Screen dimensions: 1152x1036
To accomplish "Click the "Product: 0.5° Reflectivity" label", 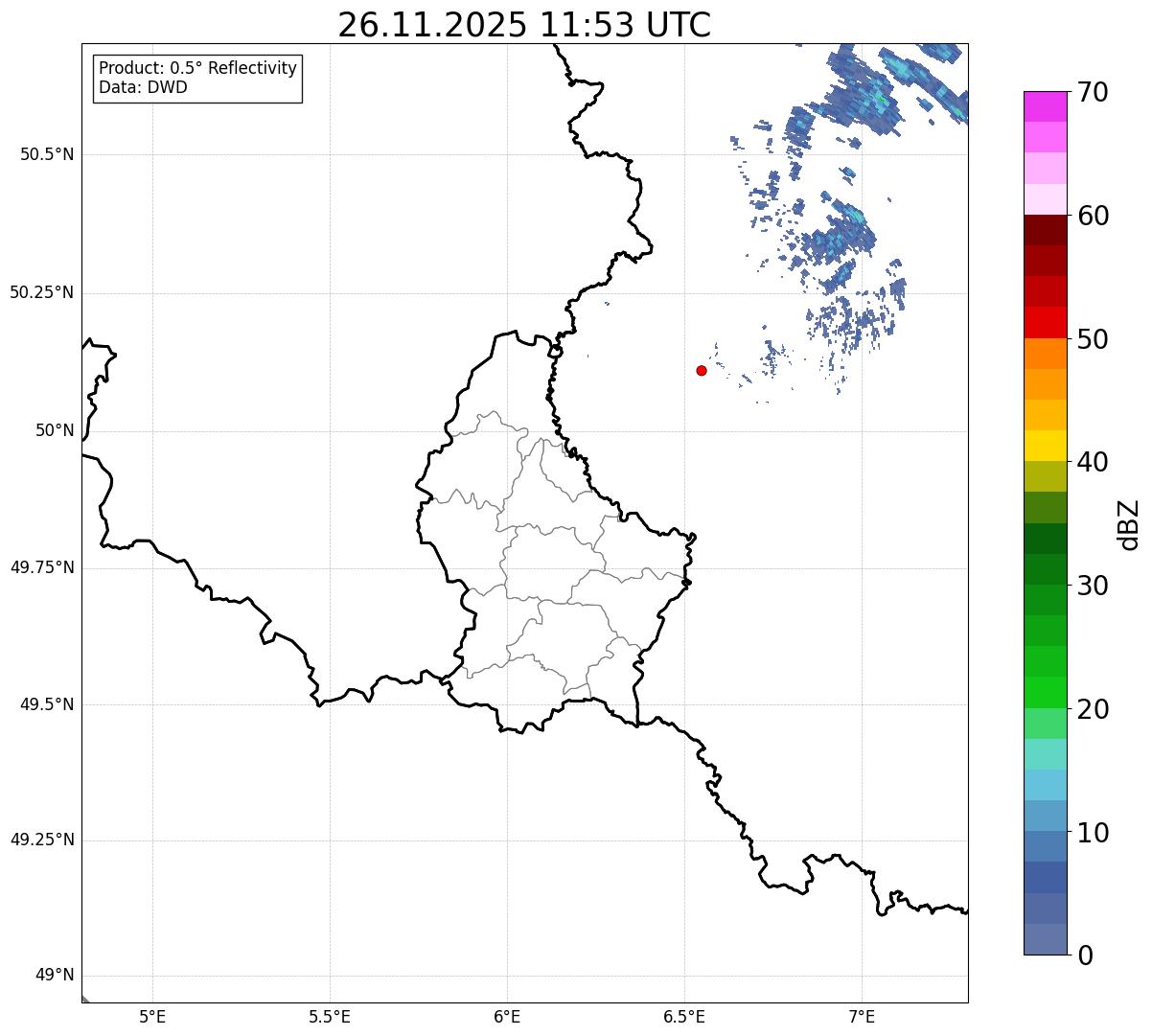I will [x=197, y=69].
